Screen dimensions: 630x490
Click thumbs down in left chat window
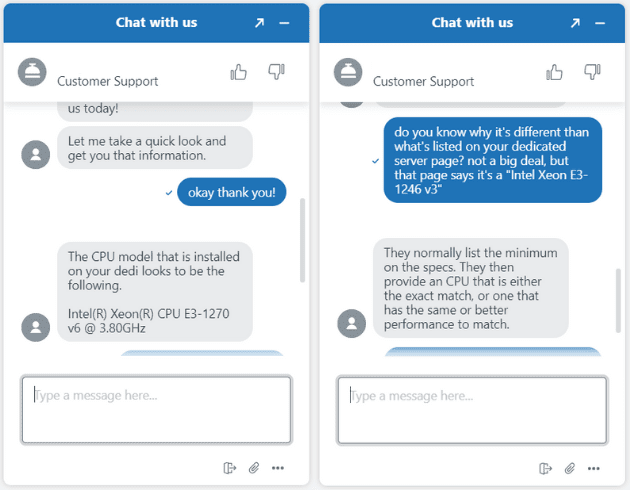click(x=276, y=72)
